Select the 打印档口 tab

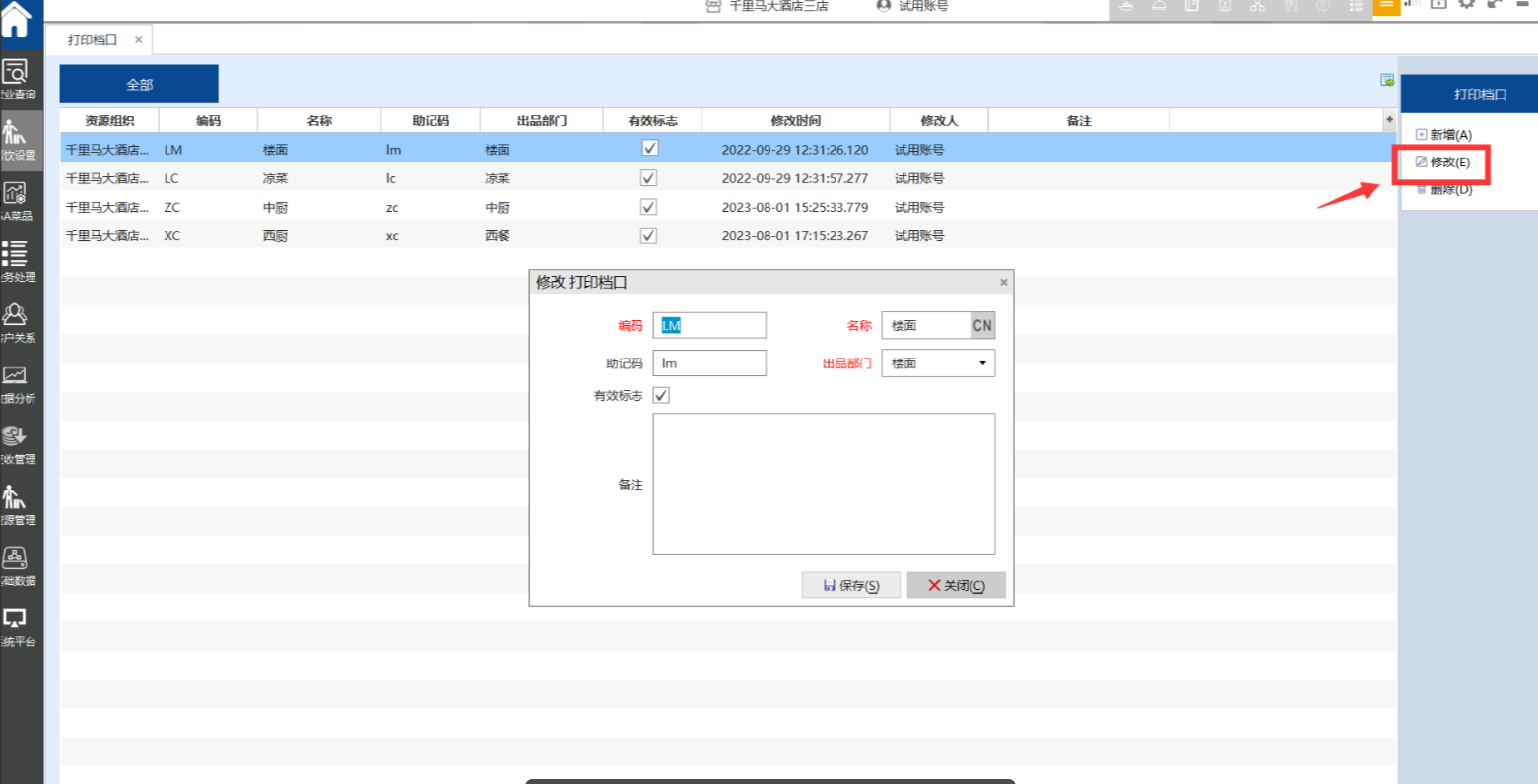[x=93, y=40]
